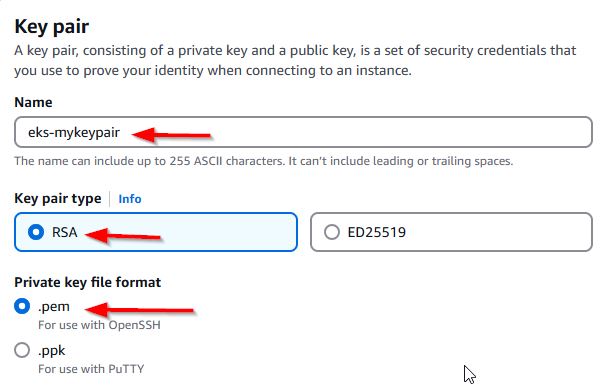
Task: Place cursor in the eks-mykeypair text
Action: 74,132
